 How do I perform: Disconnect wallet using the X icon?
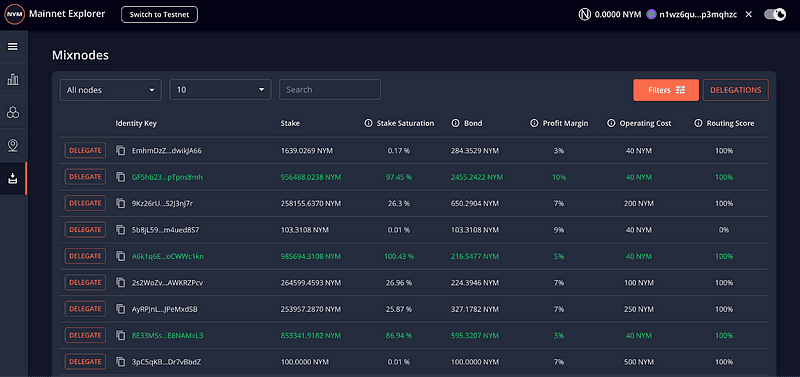(x=748, y=15)
